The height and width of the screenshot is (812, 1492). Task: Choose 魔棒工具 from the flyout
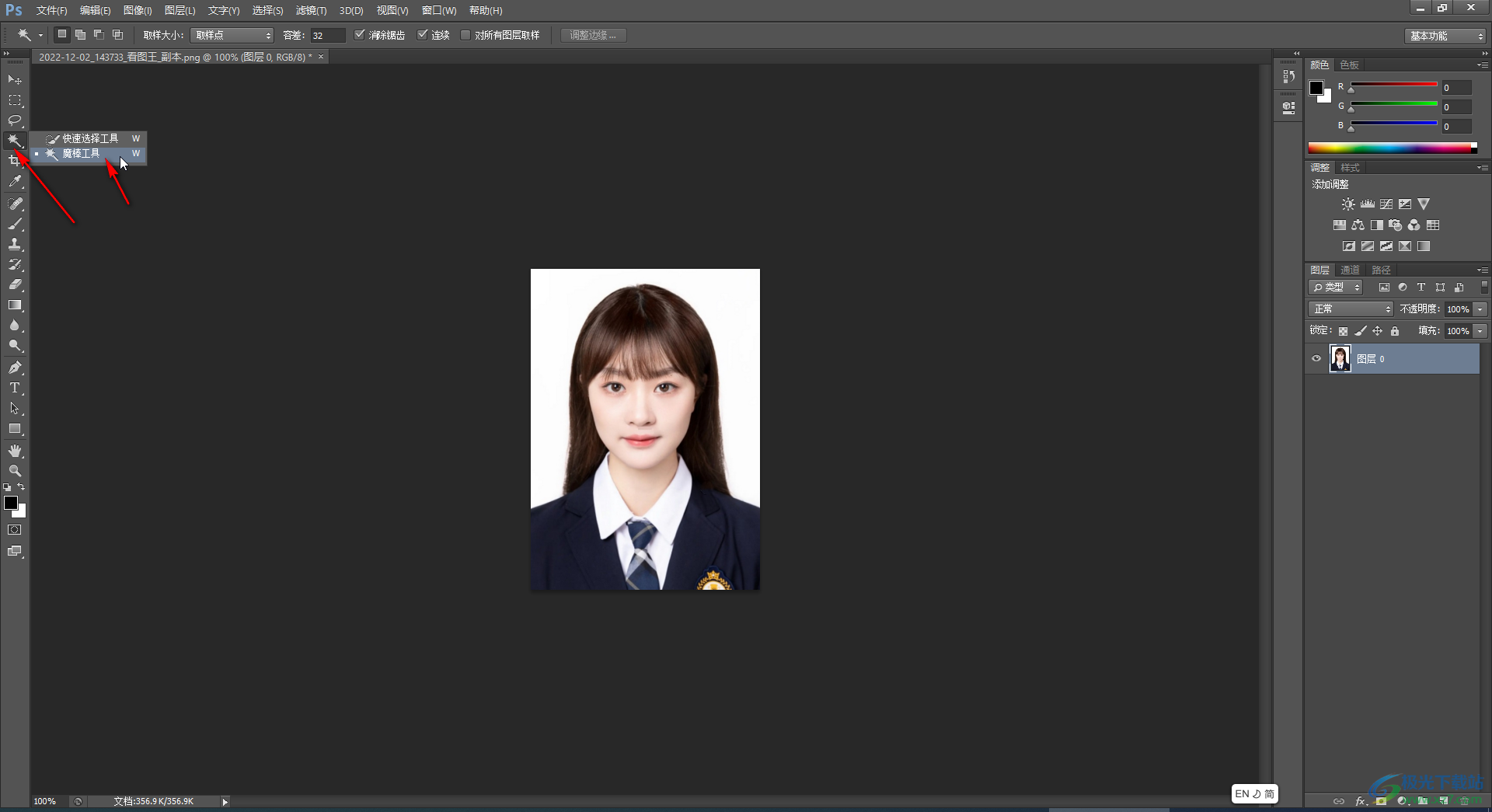(89, 154)
